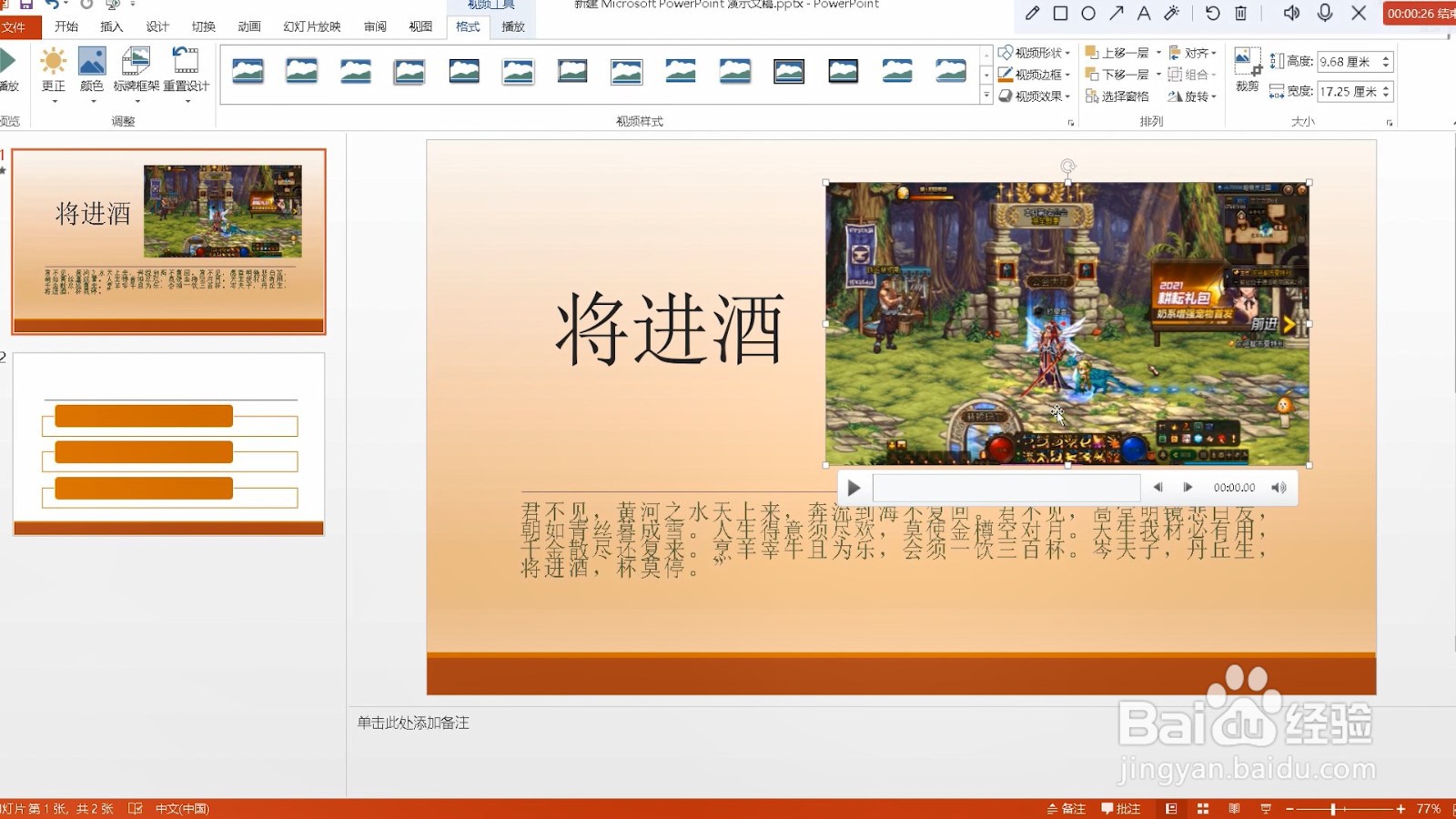Image resolution: width=1456 pixels, height=819 pixels.
Task: Click the video seek progress bar
Action: pos(1006,488)
